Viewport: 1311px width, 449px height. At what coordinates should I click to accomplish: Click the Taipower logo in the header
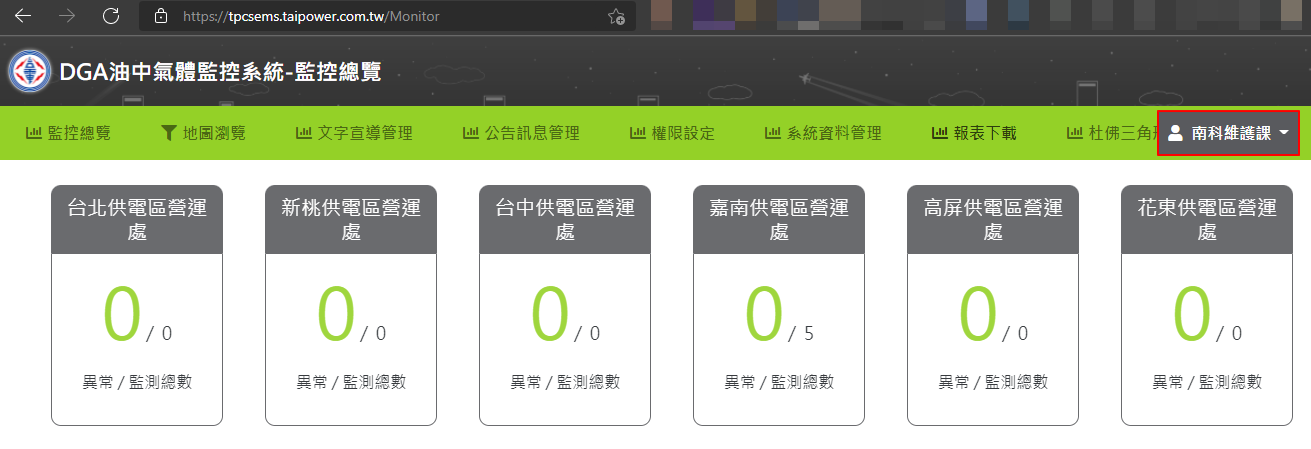tap(31, 72)
